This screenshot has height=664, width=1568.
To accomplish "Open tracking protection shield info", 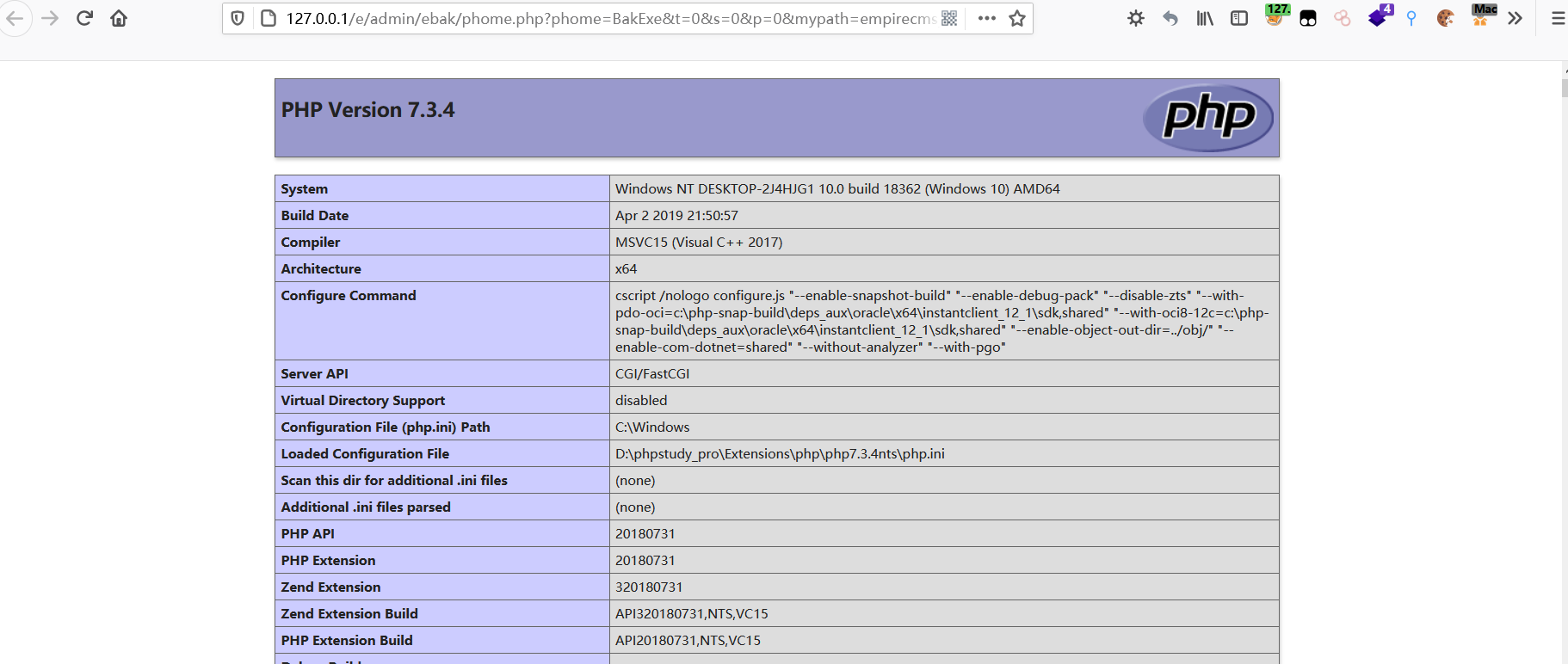I will coord(238,18).
